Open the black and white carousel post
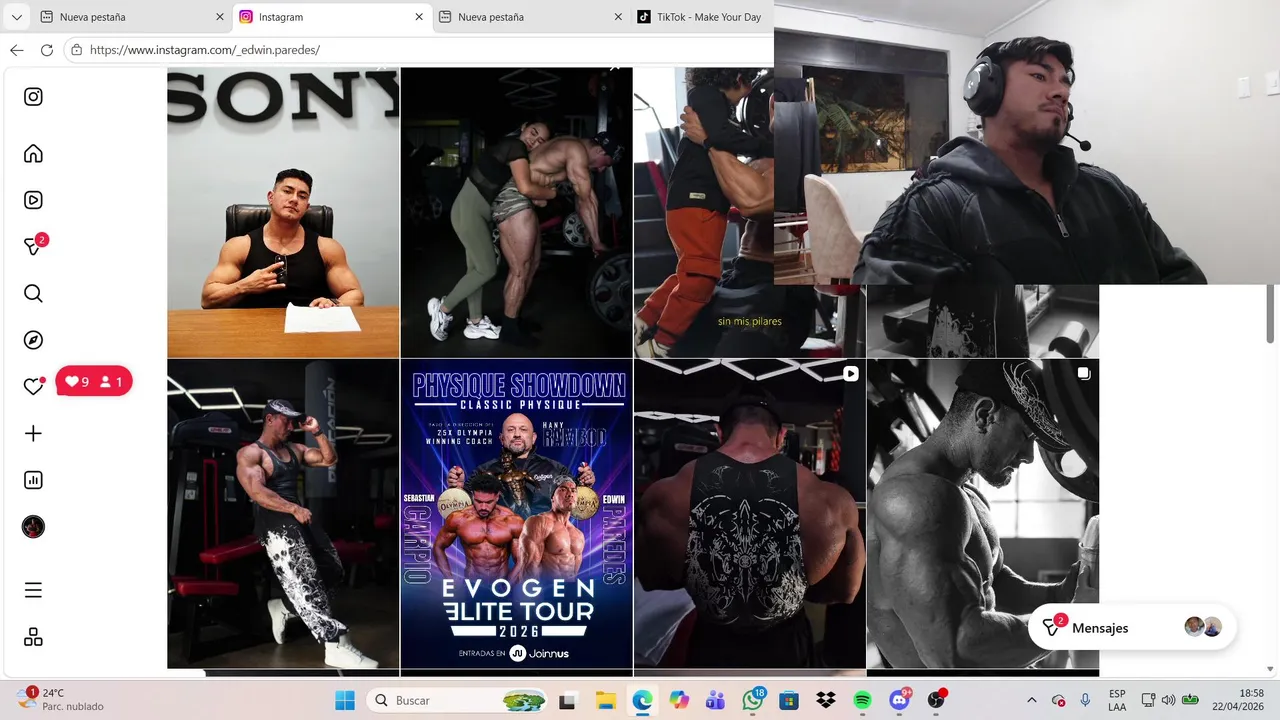 coord(982,514)
